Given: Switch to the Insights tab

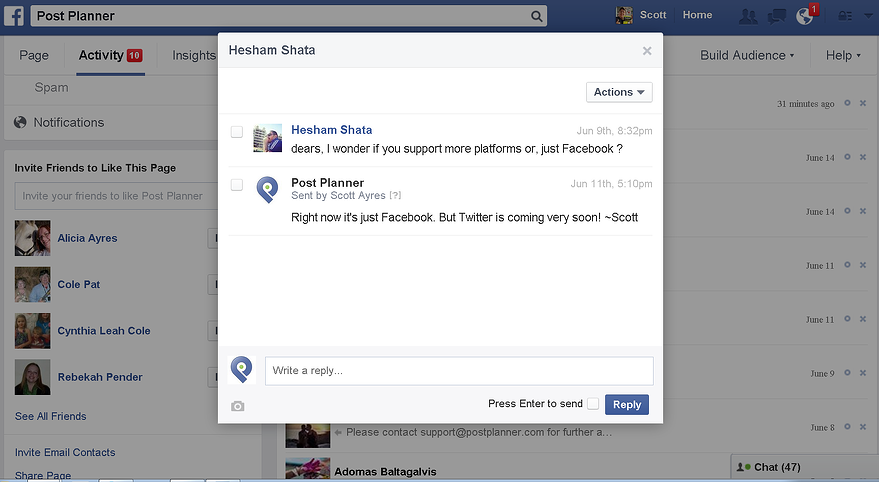Looking at the screenshot, I should [194, 55].
